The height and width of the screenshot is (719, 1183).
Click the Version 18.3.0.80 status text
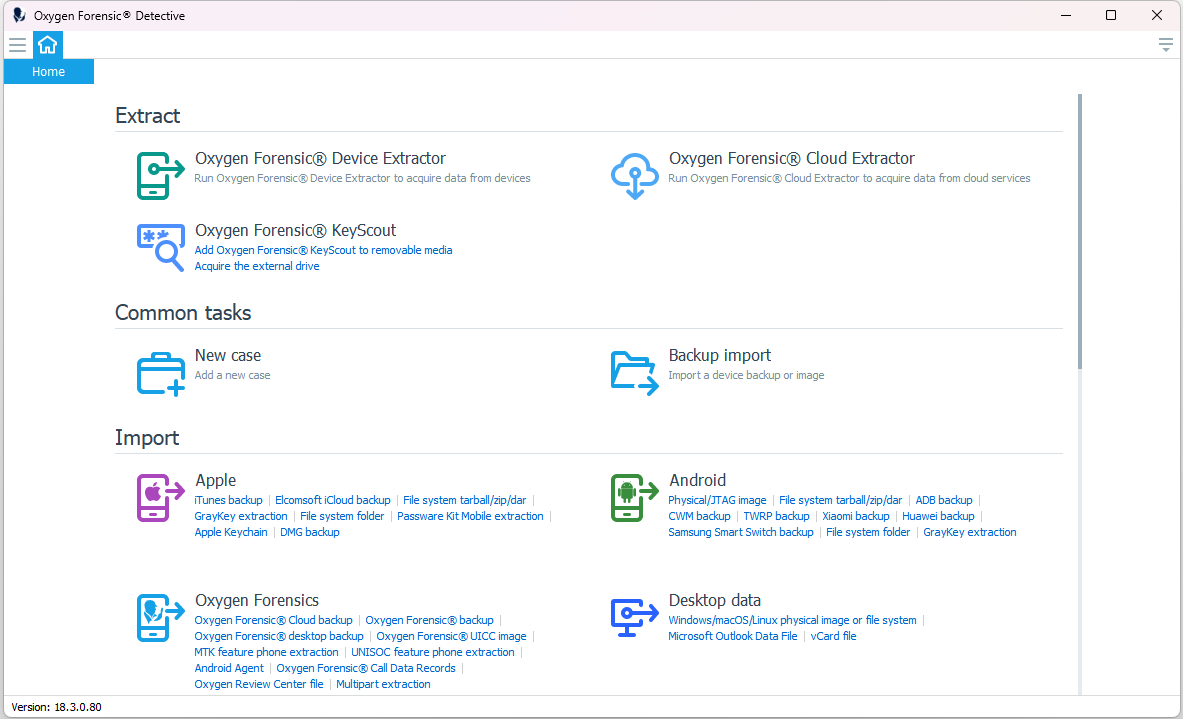point(57,707)
